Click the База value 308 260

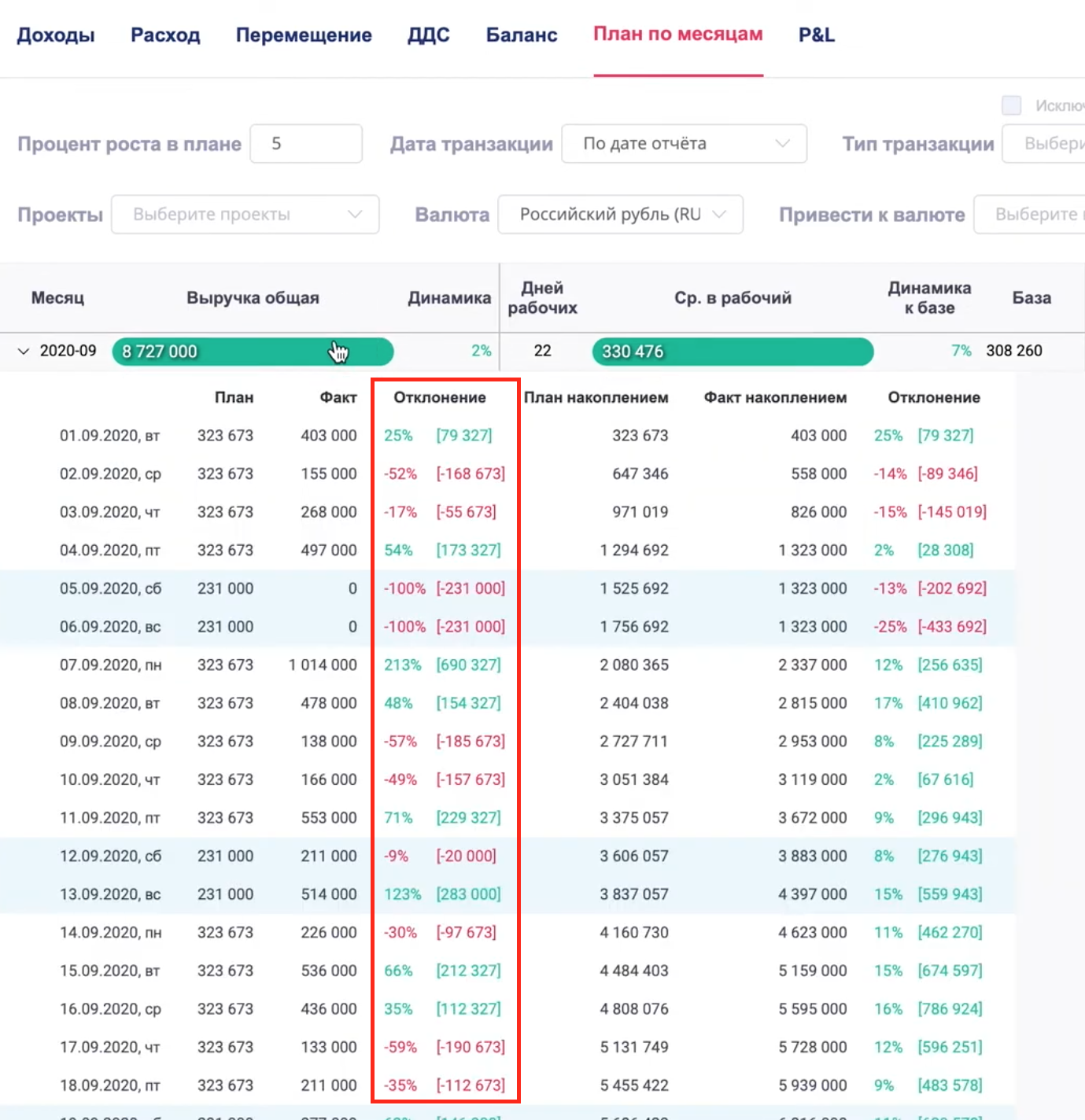click(1014, 351)
